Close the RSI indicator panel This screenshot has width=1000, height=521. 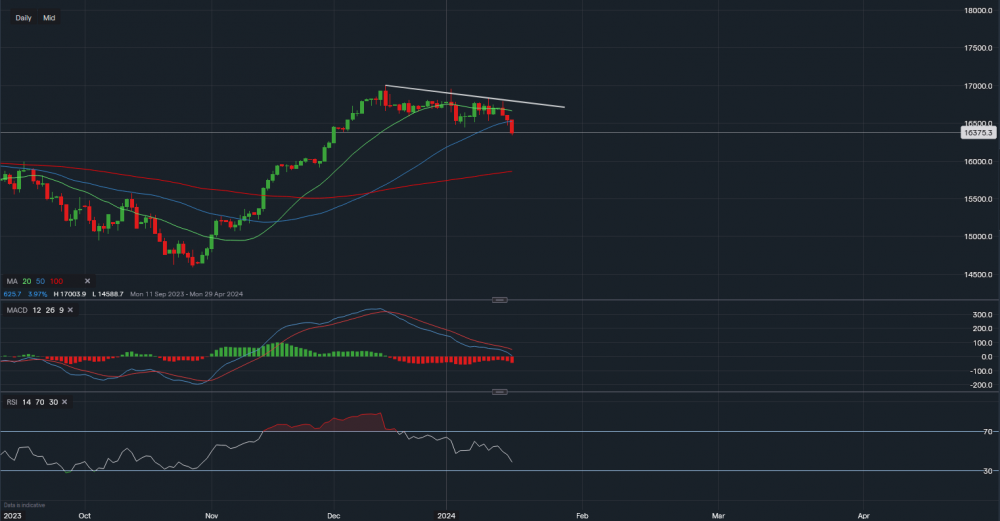coord(65,401)
